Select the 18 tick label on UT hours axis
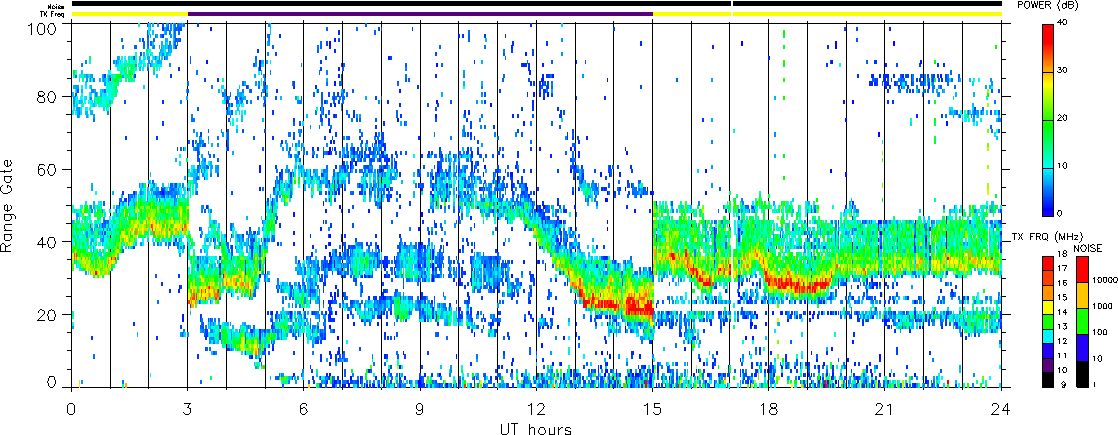The width and height of the screenshot is (1118, 435). coord(769,409)
